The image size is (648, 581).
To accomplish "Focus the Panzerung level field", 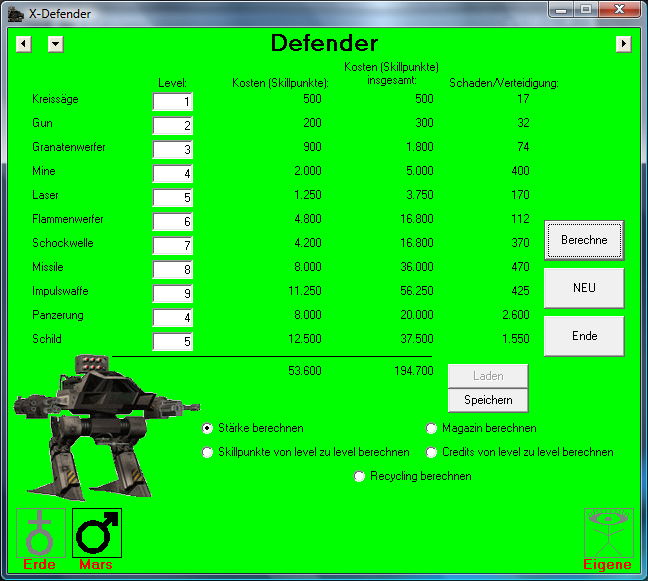I will [172, 317].
